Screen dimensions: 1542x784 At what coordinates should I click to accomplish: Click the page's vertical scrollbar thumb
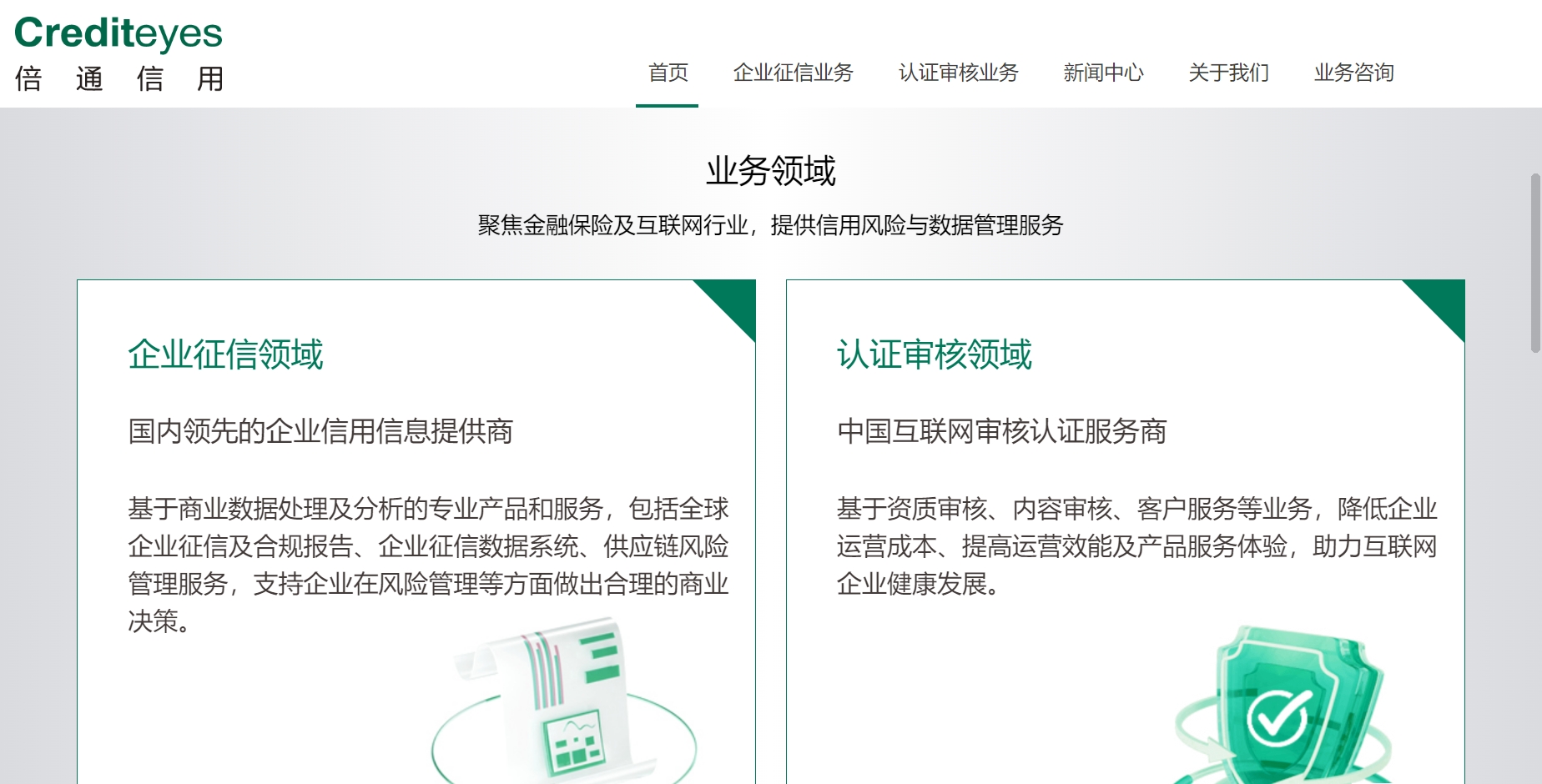click(x=1534, y=263)
